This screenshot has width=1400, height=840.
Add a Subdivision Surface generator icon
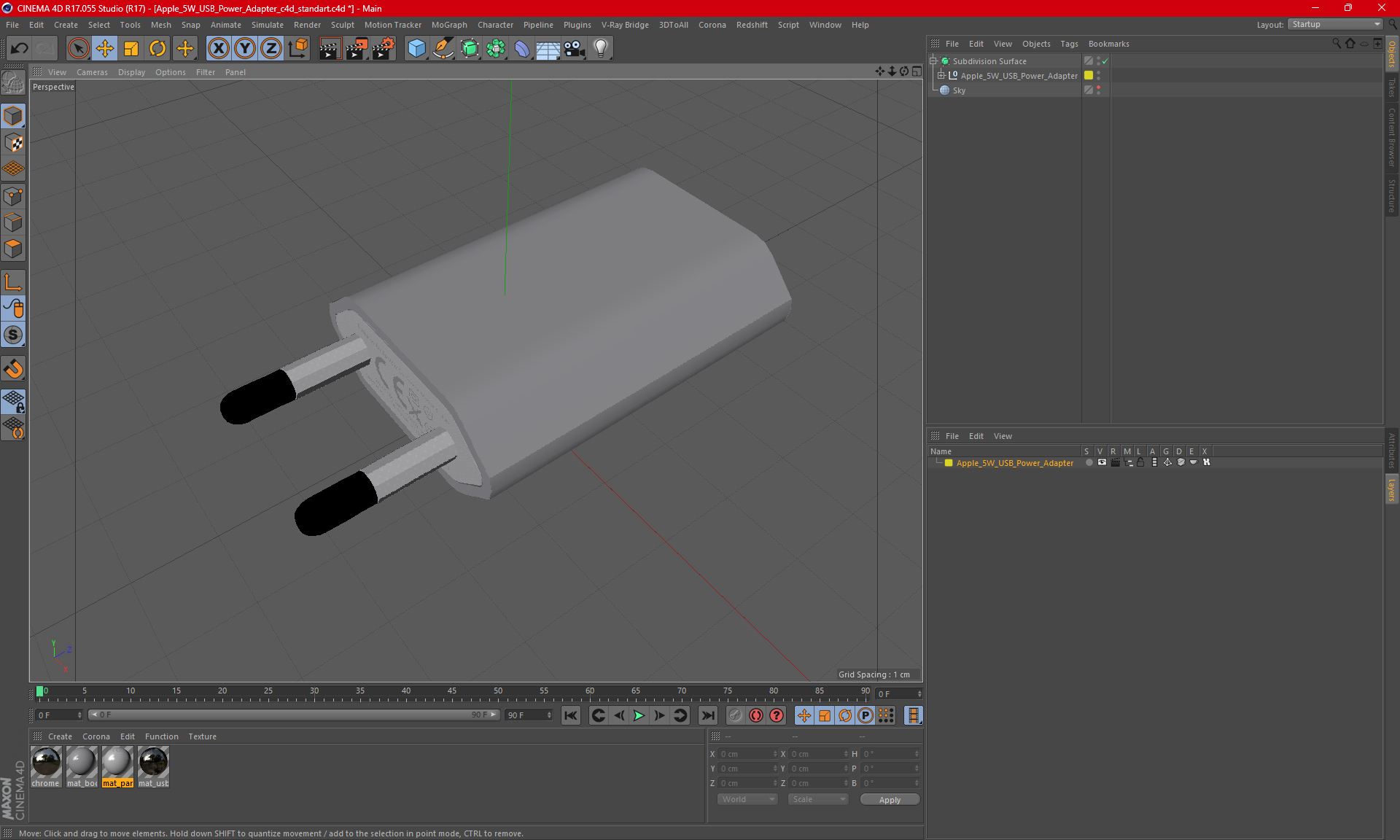(x=470, y=49)
